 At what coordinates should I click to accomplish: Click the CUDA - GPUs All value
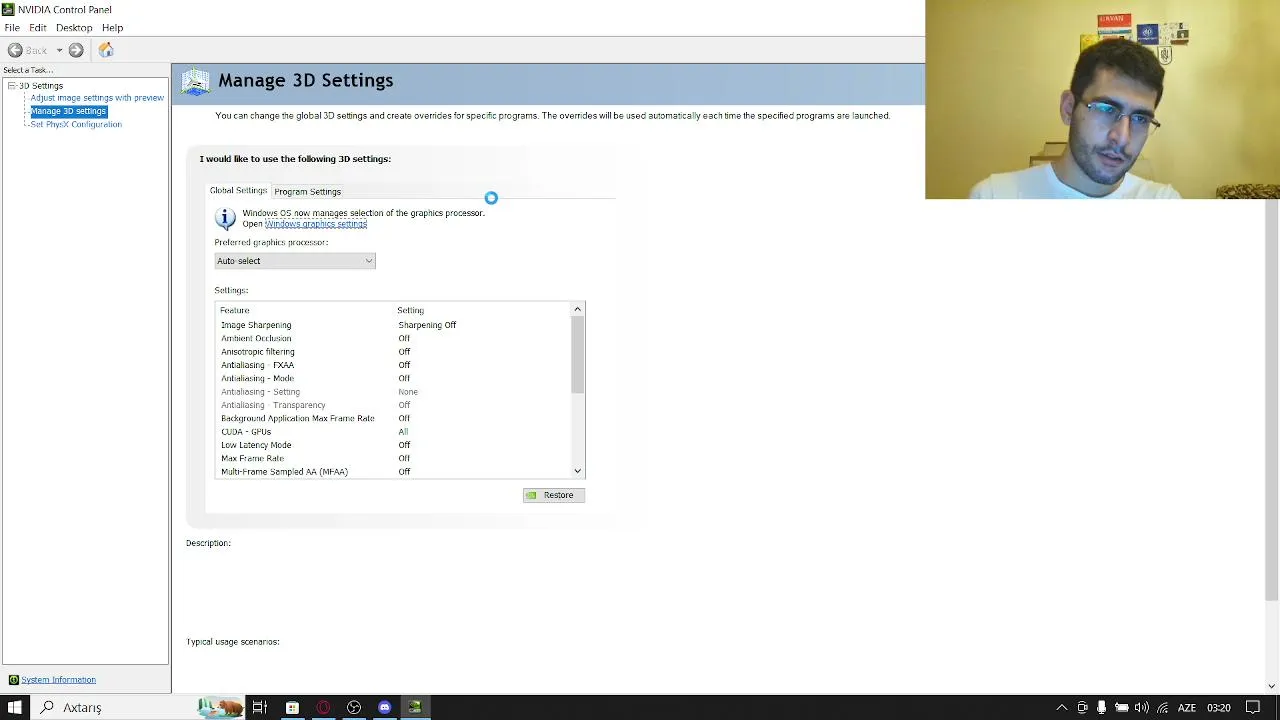[x=403, y=432]
